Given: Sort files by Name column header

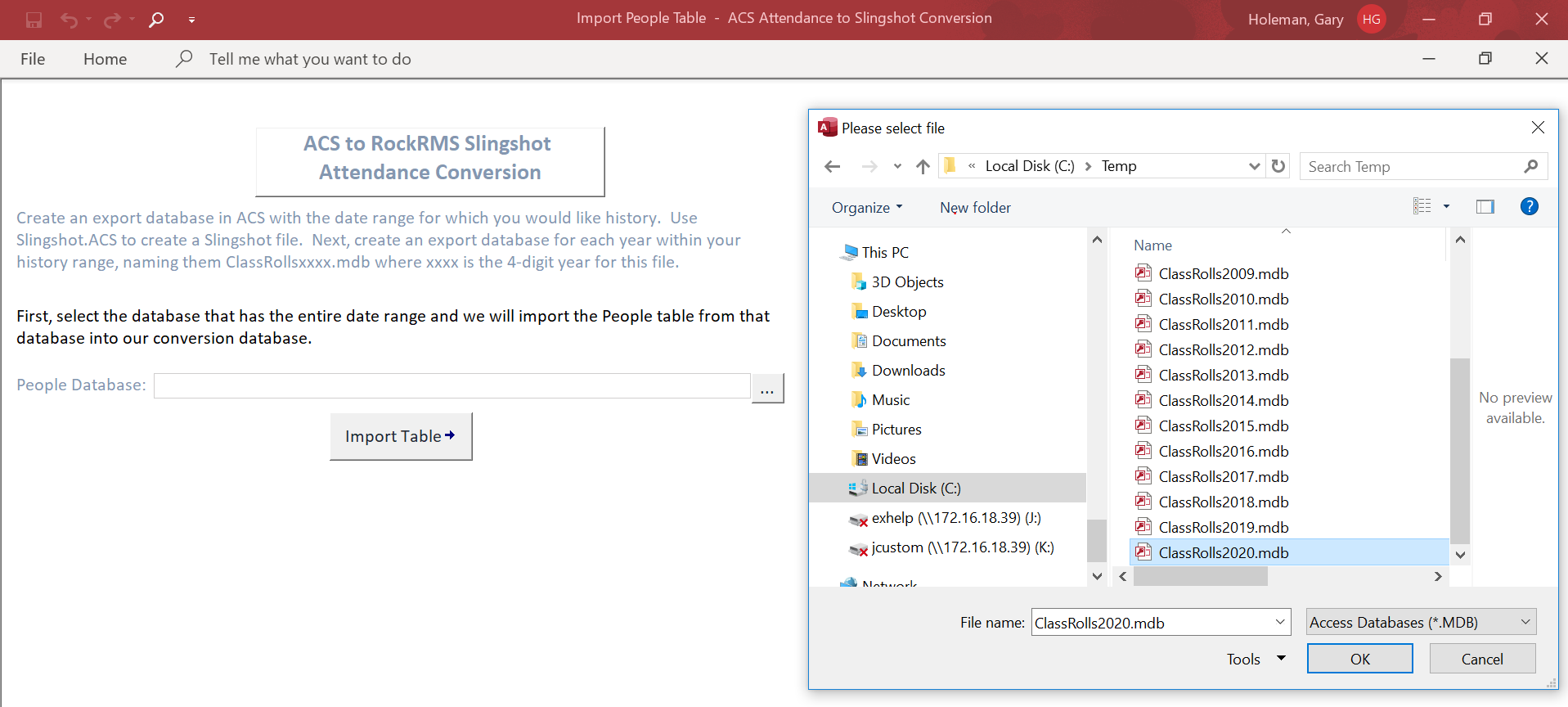Looking at the screenshot, I should pyautogui.click(x=1152, y=245).
